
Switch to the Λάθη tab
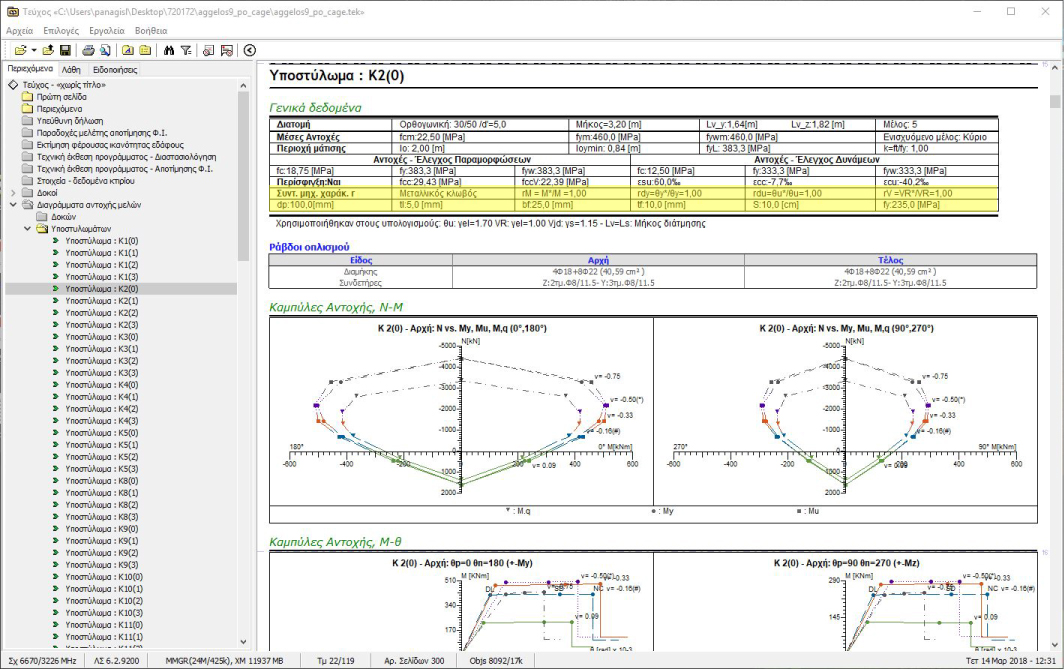(71, 70)
